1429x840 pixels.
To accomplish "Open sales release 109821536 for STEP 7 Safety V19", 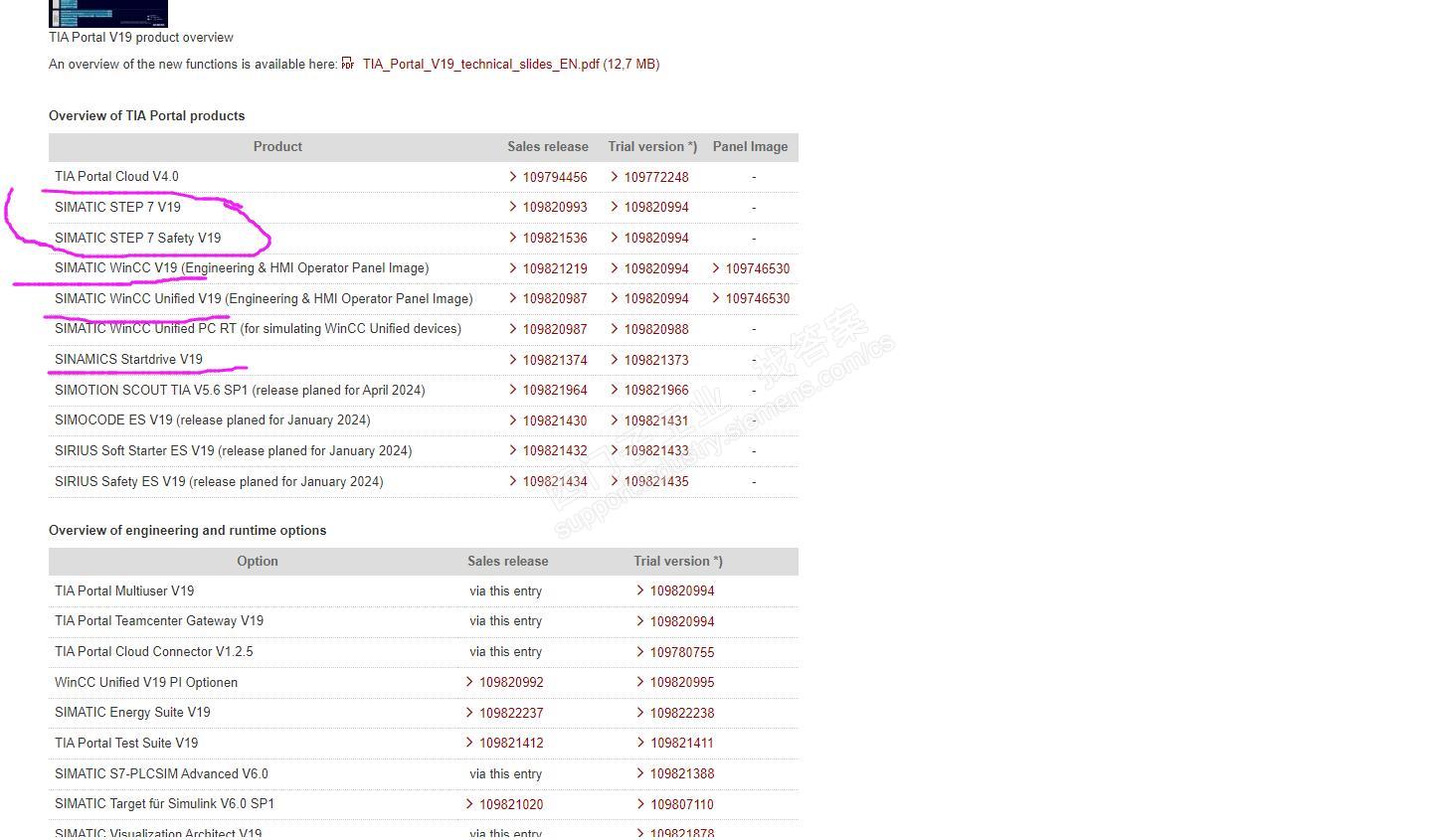I will [x=555, y=239].
